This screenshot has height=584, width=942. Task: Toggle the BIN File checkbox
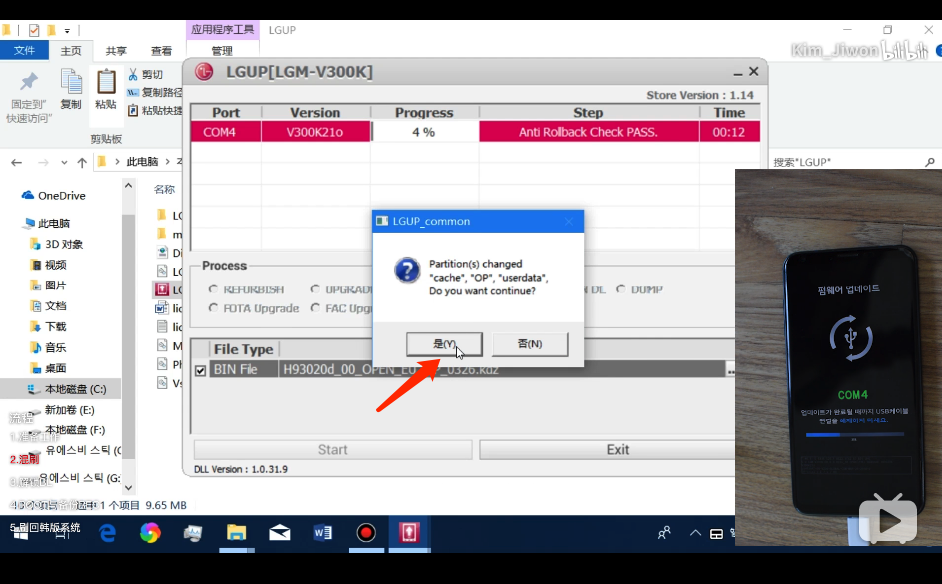coord(201,370)
